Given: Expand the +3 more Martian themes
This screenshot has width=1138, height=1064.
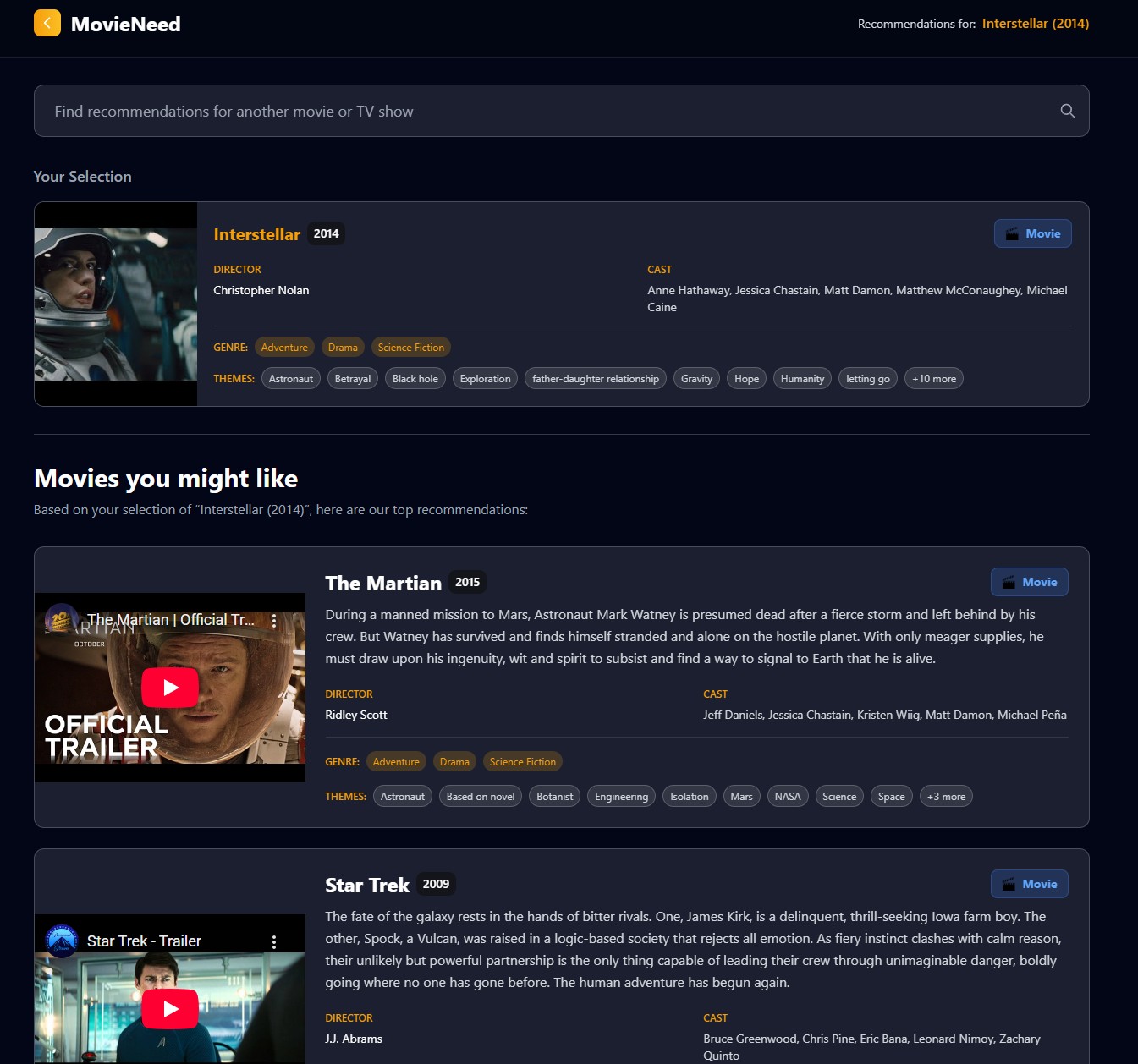Looking at the screenshot, I should (945, 797).
